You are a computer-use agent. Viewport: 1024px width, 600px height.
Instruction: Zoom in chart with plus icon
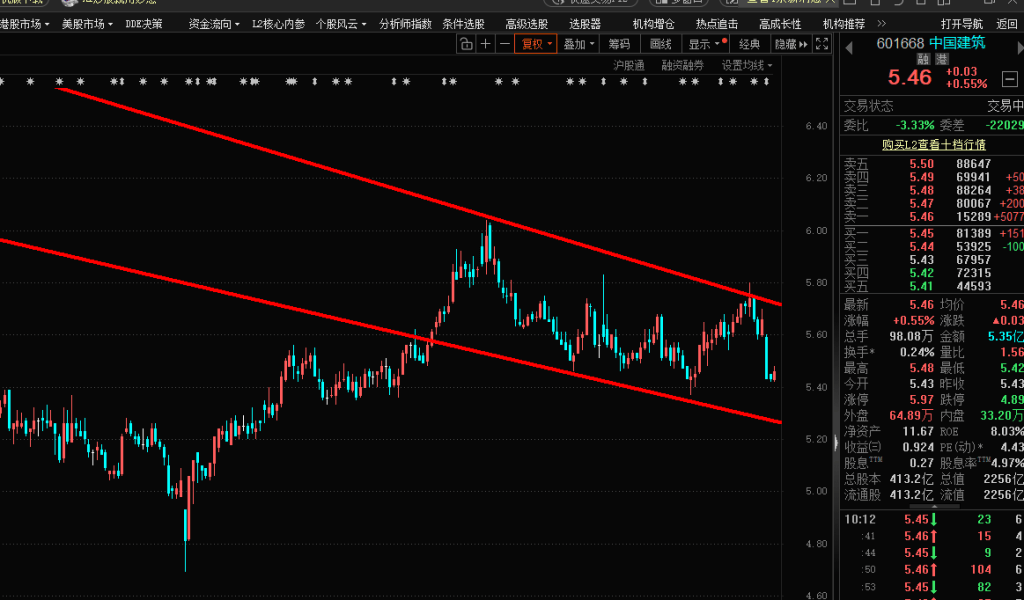point(486,44)
